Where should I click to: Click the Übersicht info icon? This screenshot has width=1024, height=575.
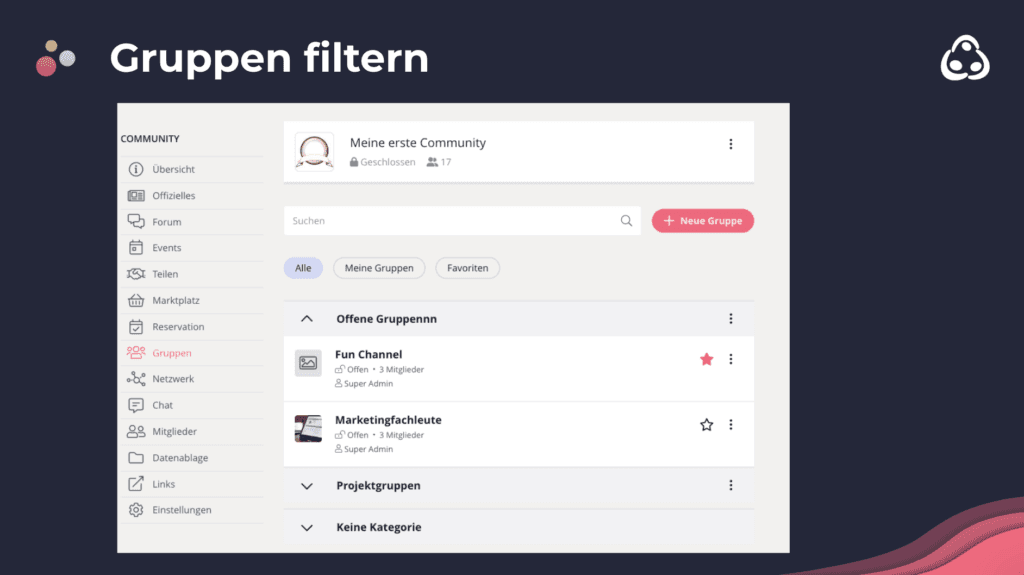(x=136, y=169)
